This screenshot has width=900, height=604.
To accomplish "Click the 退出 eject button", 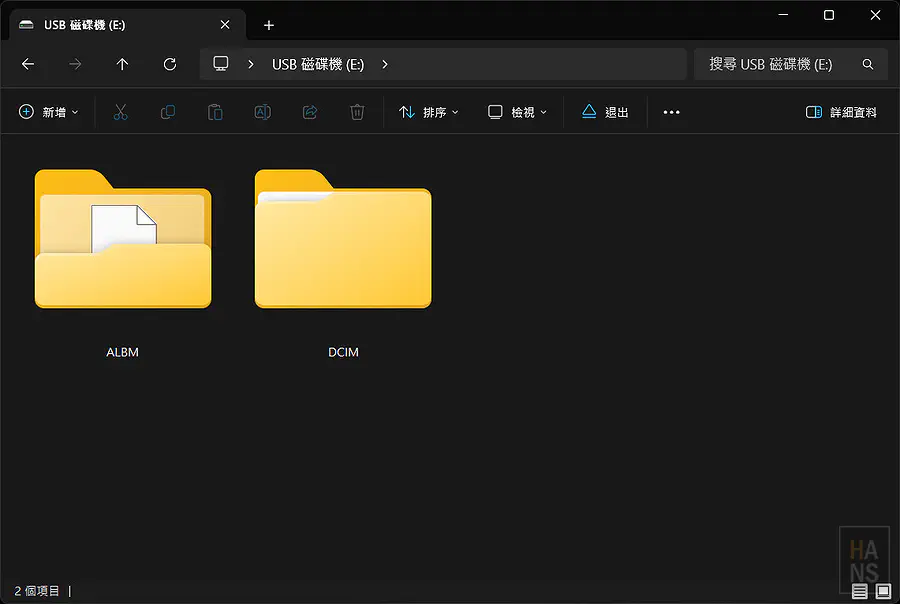I will coord(605,112).
